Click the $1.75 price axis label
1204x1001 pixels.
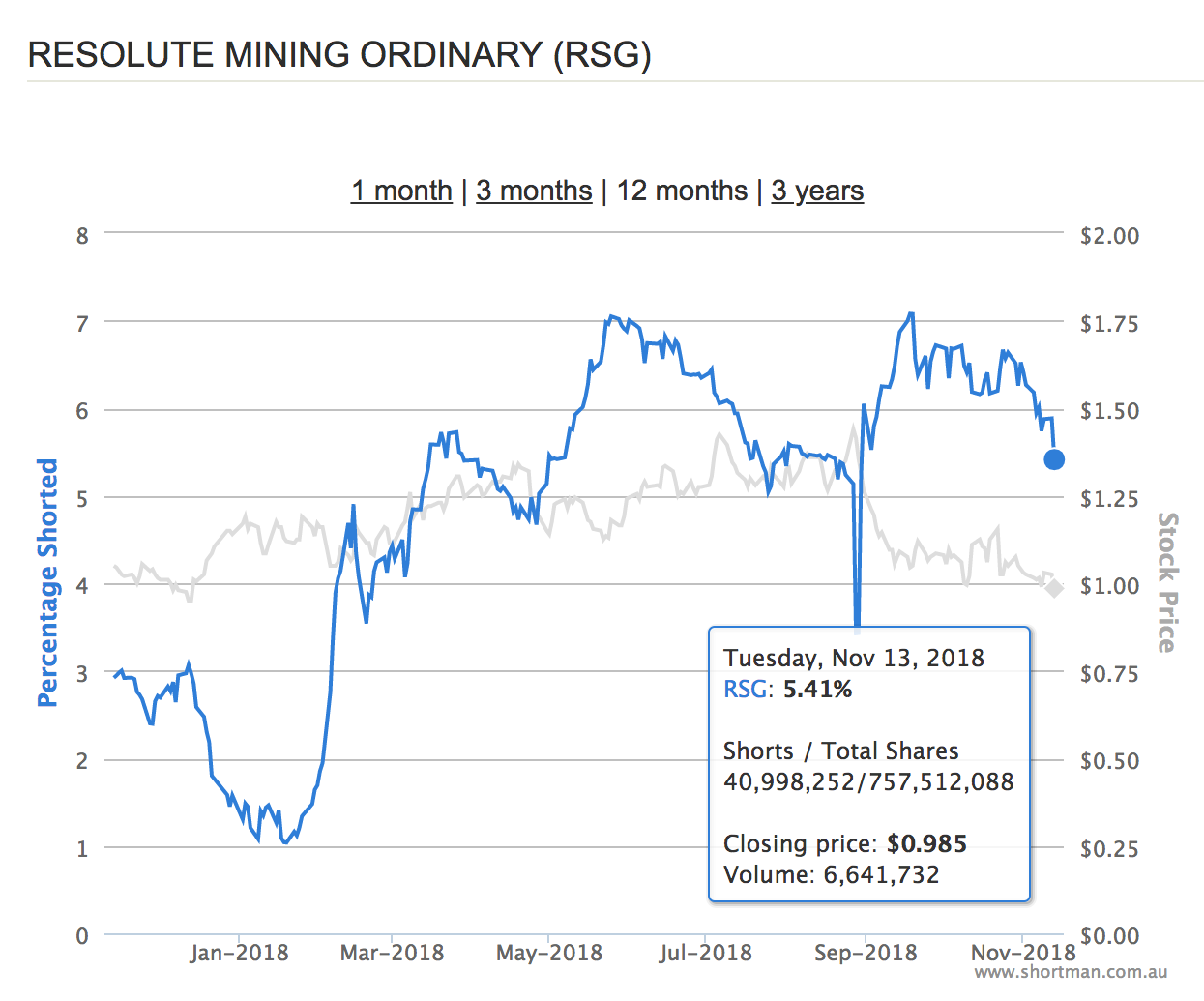point(1109,323)
